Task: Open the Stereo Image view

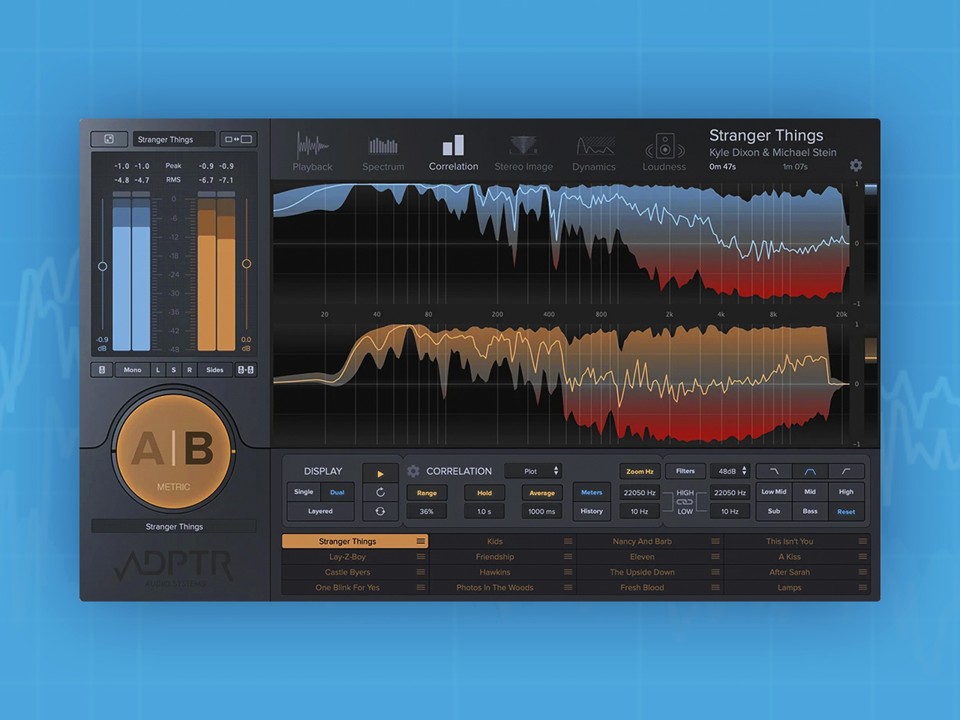Action: [523, 152]
